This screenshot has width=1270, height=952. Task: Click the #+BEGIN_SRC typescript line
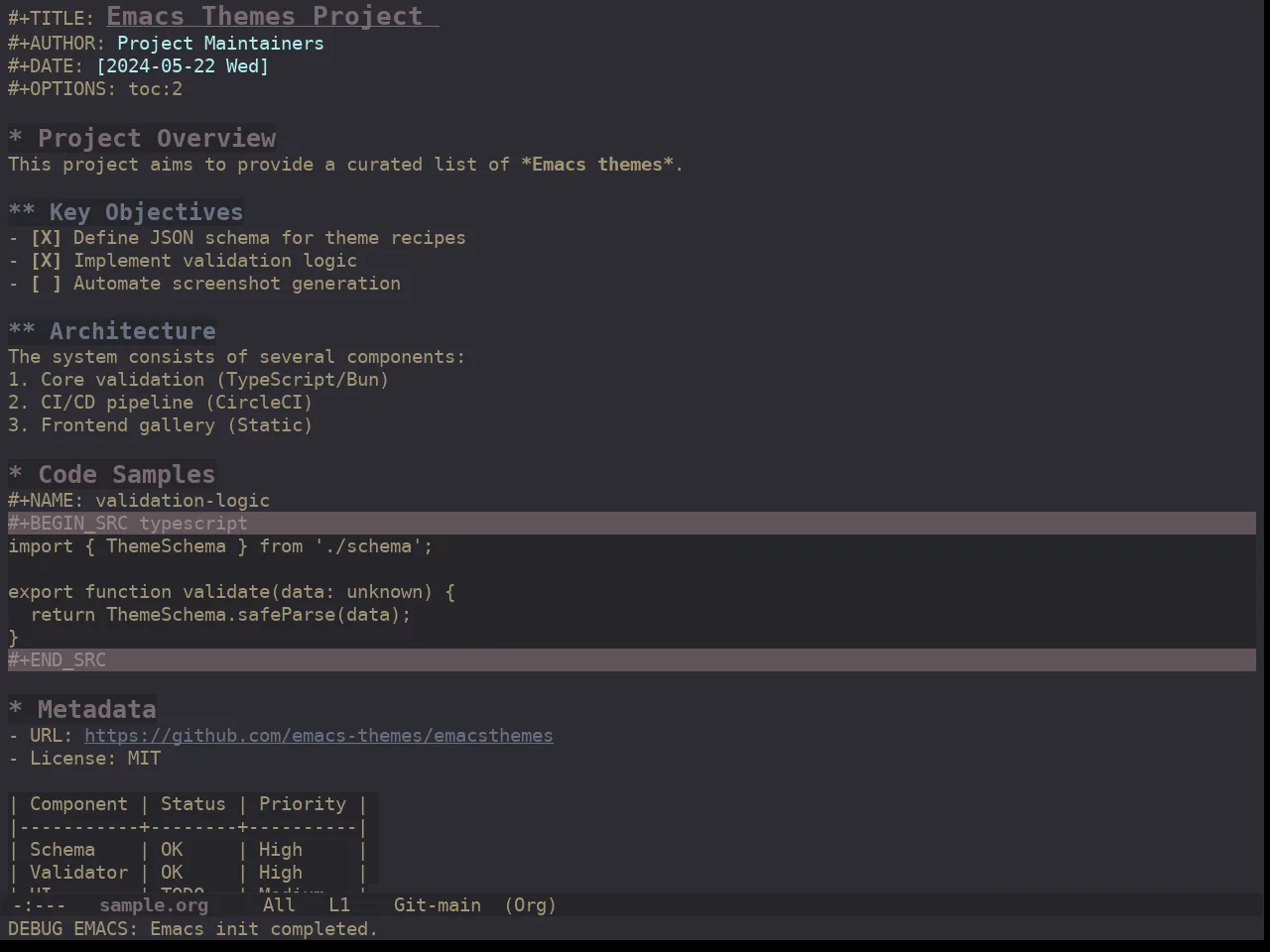[632, 524]
